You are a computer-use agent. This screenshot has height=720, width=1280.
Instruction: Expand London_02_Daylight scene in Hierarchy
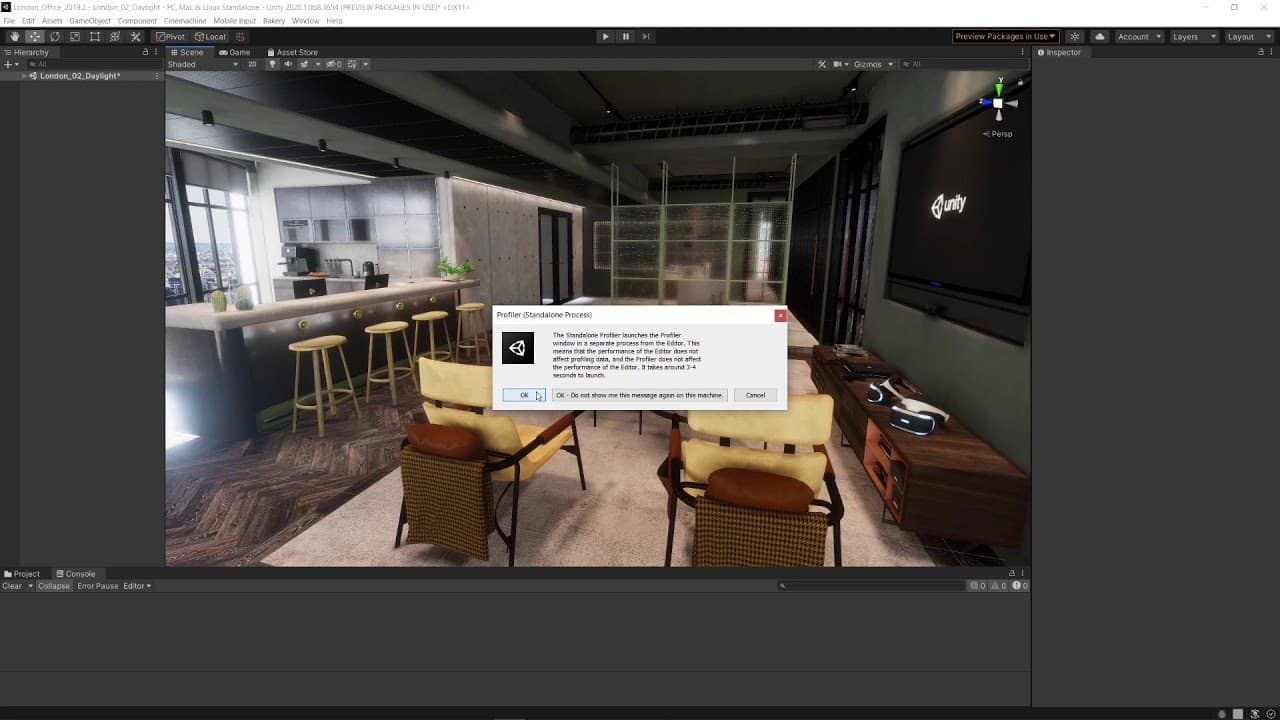click(x=24, y=76)
